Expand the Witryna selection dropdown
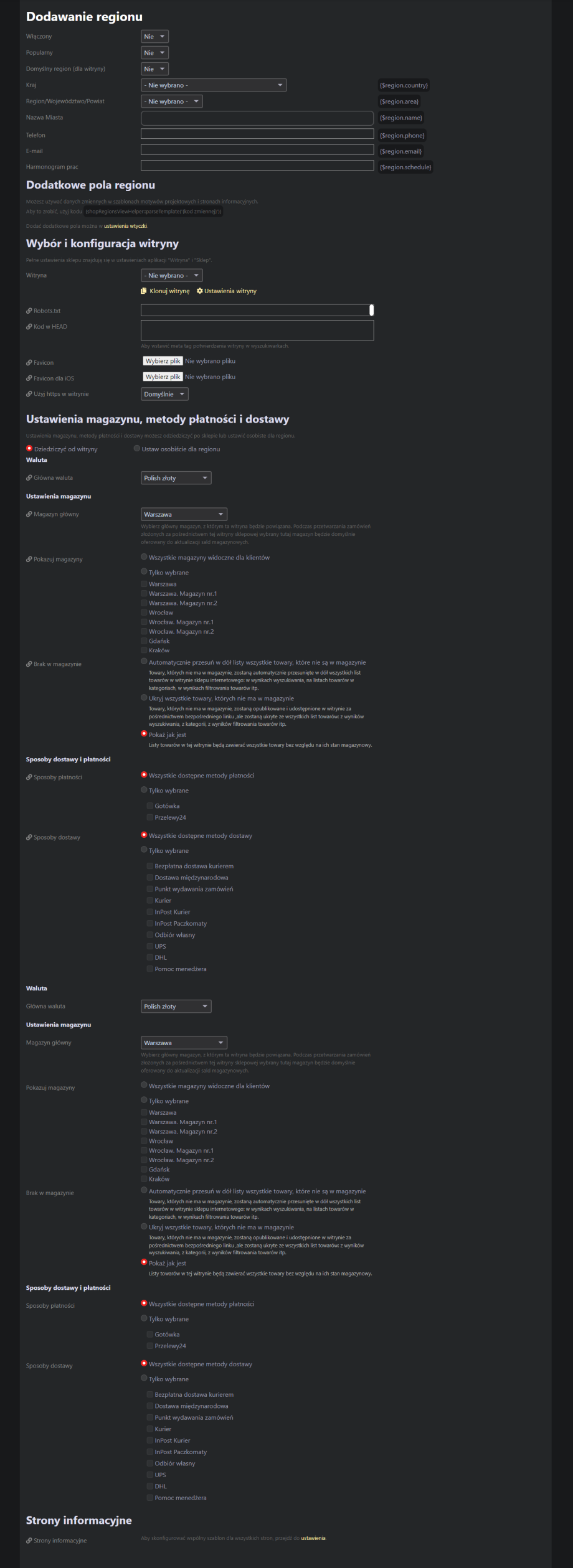This screenshot has height=1568, width=573. click(172, 276)
